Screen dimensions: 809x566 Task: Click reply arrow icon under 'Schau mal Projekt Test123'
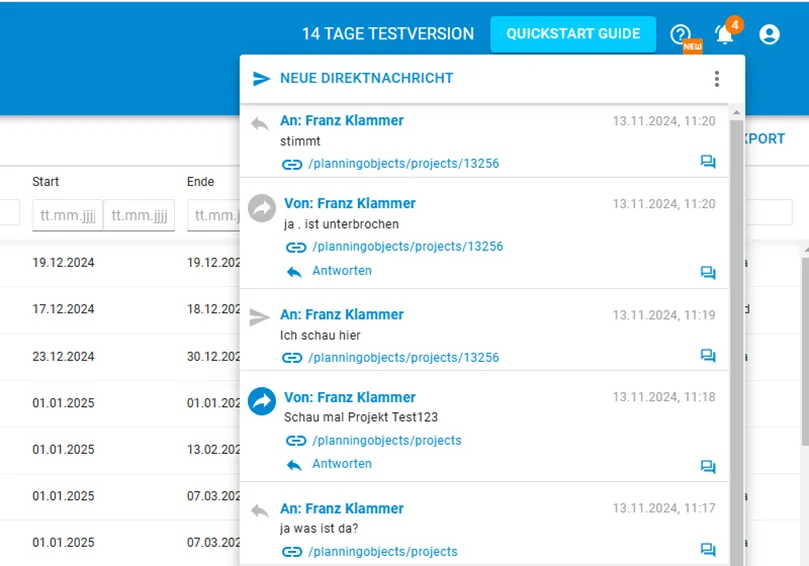[x=294, y=465]
